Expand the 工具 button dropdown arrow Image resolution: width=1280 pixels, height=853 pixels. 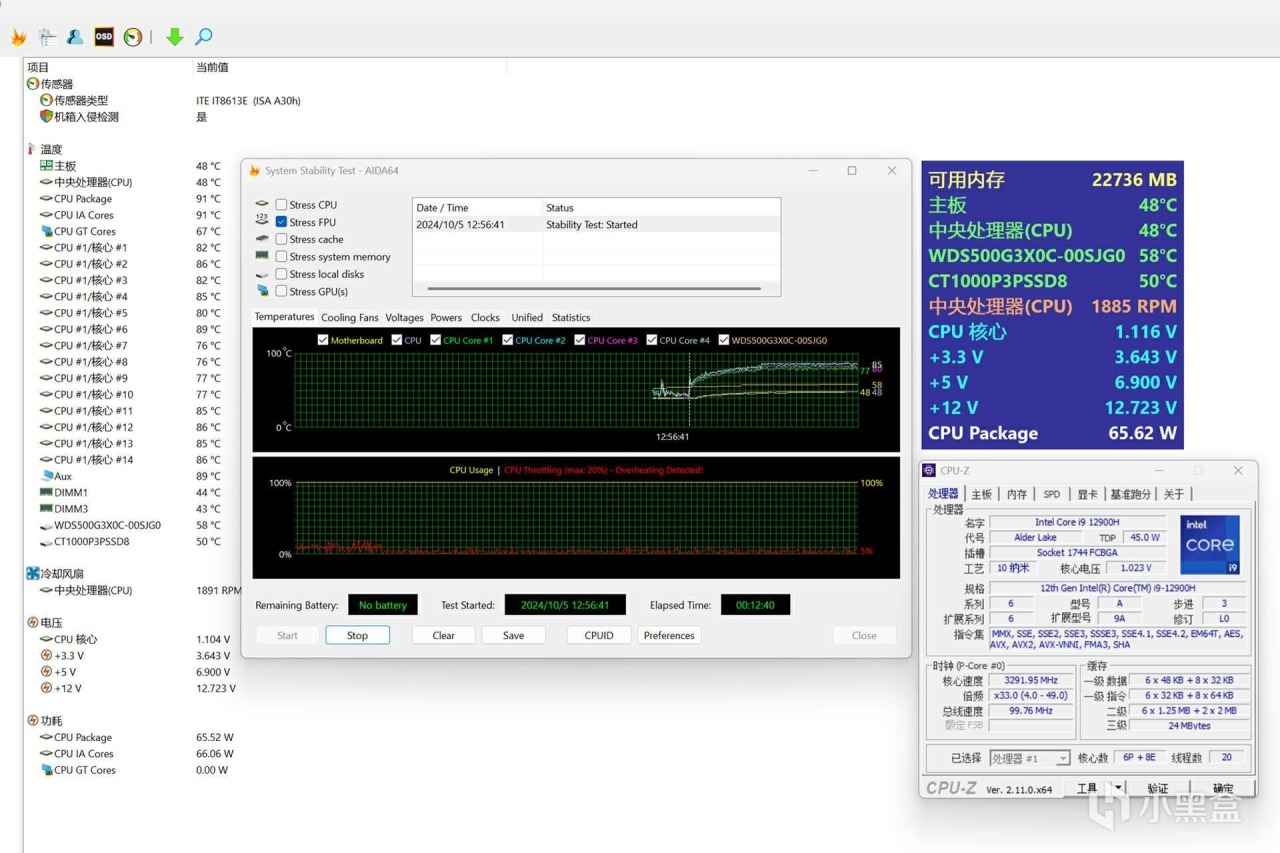point(1118,788)
